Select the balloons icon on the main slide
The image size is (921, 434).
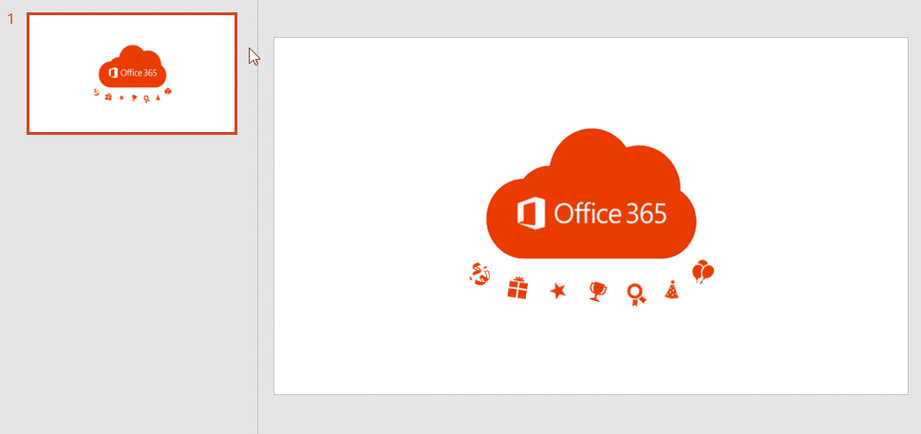click(x=702, y=272)
